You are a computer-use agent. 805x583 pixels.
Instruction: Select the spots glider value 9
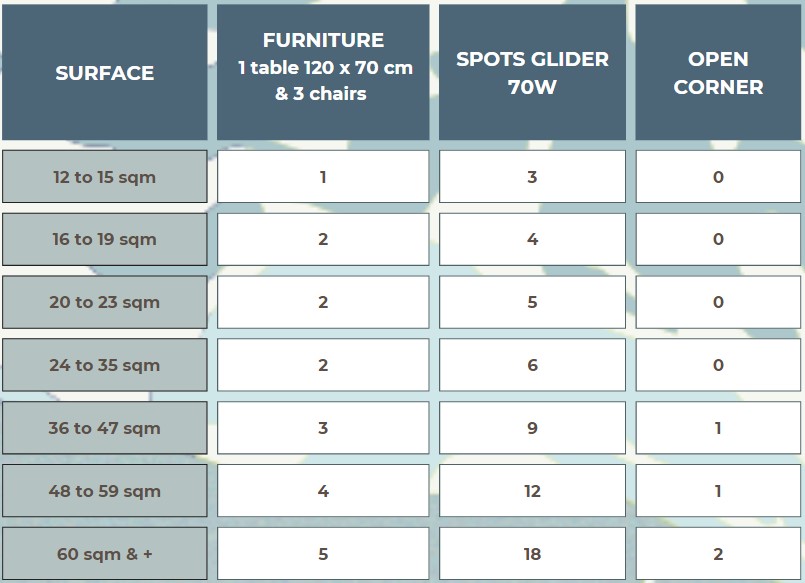tap(532, 428)
